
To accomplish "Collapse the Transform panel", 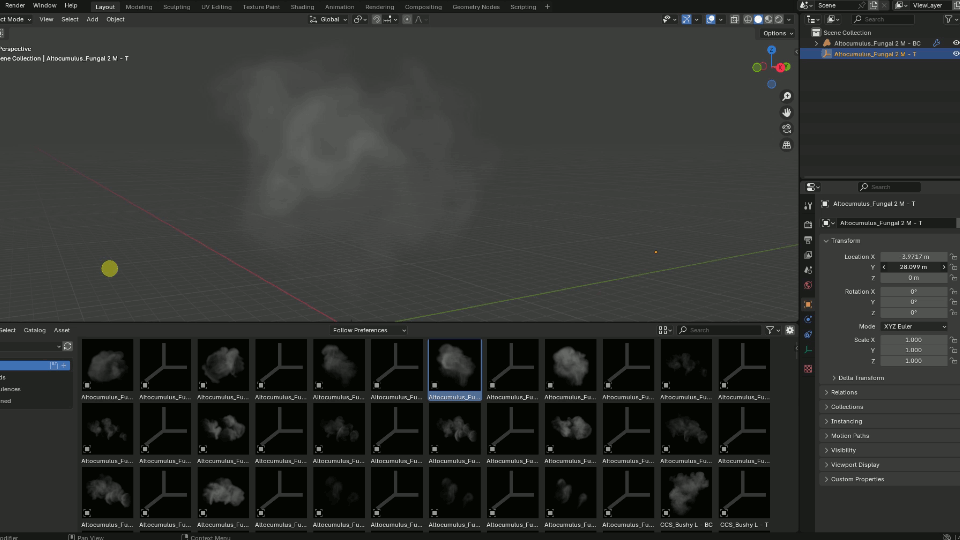I will (x=826, y=241).
